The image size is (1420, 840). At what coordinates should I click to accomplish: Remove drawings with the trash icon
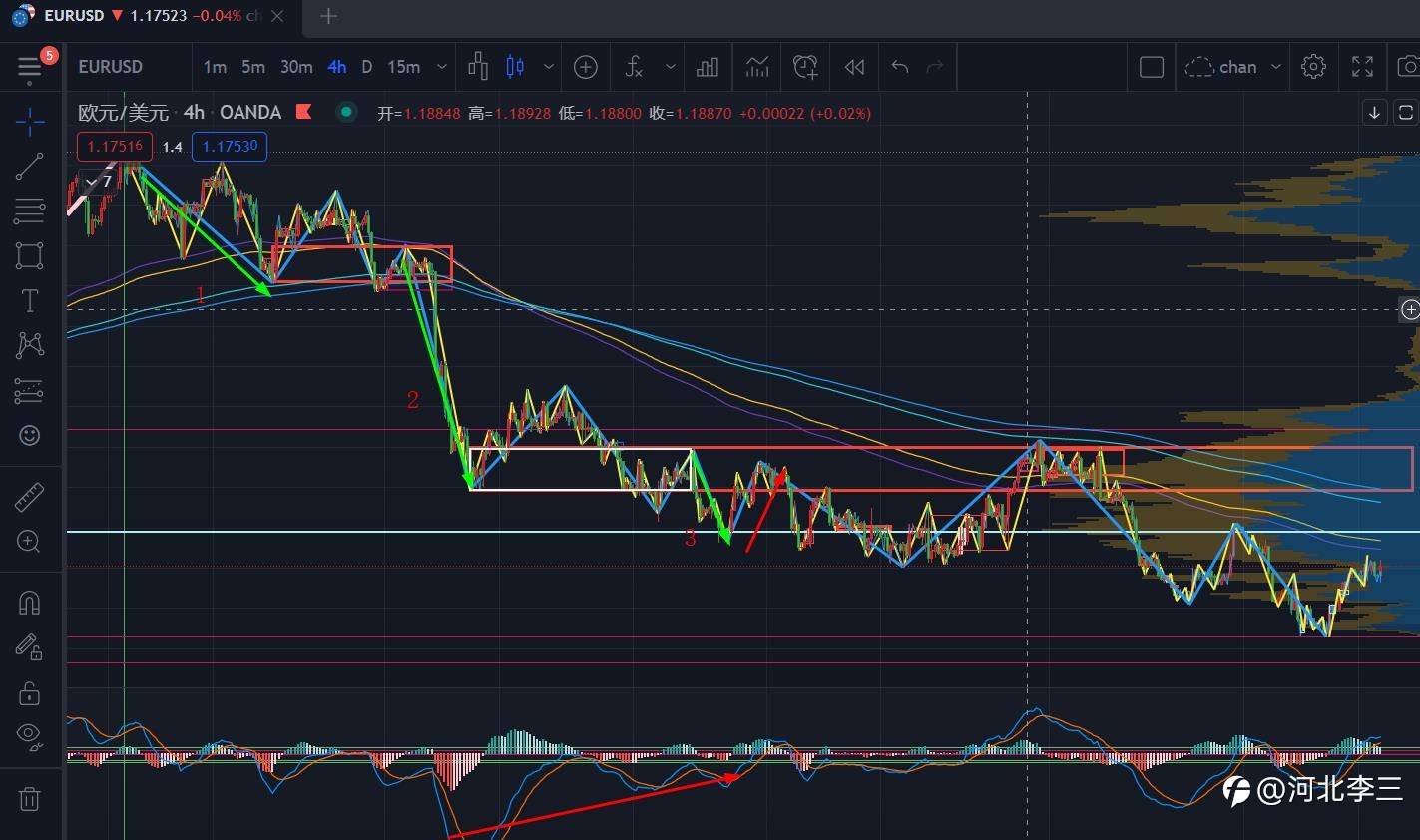pyautogui.click(x=30, y=799)
